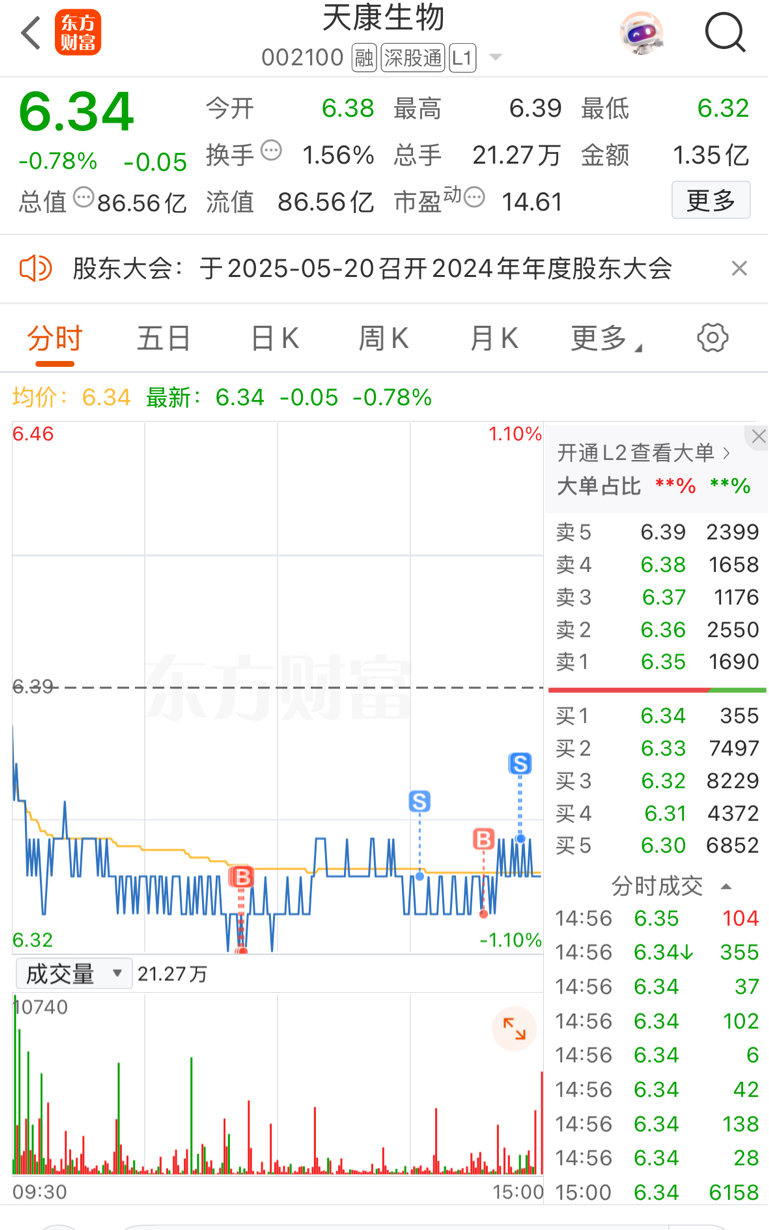Tap the 15:00 trade with volume 6158
Viewport: 769px width, 1230px height.
click(657, 1192)
